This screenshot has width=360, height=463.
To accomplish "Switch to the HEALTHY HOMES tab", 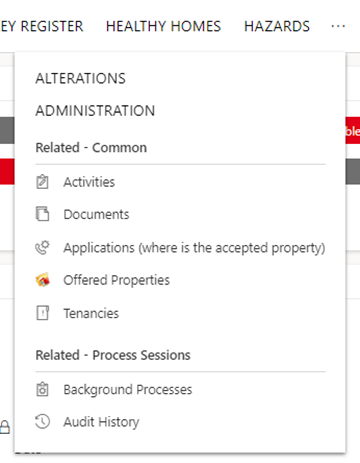I will click(163, 26).
